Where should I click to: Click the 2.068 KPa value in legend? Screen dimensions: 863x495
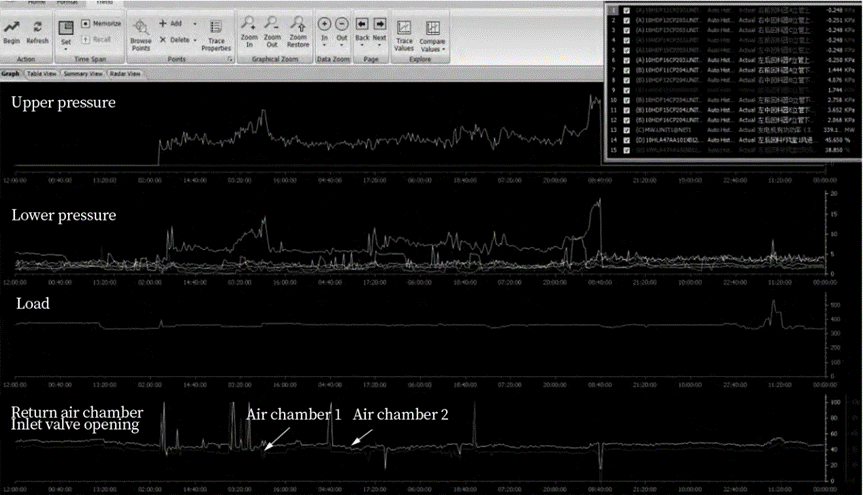tap(841, 120)
